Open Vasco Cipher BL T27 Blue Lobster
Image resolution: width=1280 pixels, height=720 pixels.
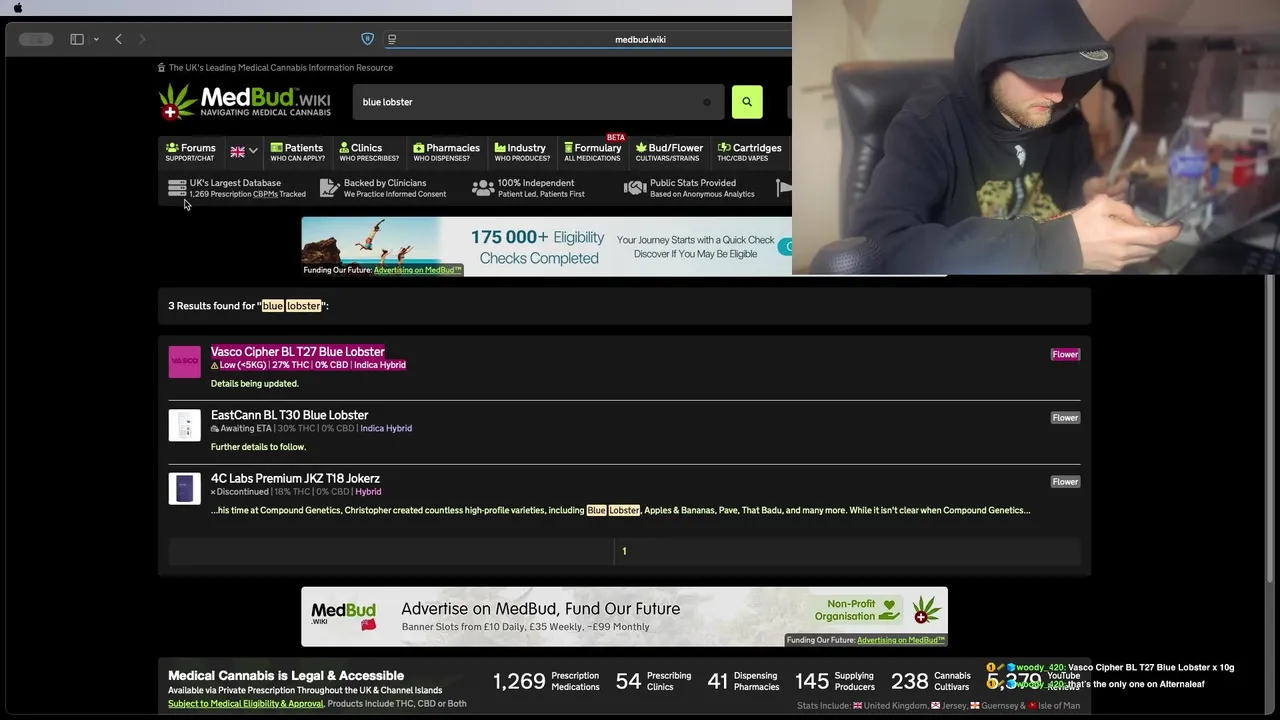pos(297,352)
